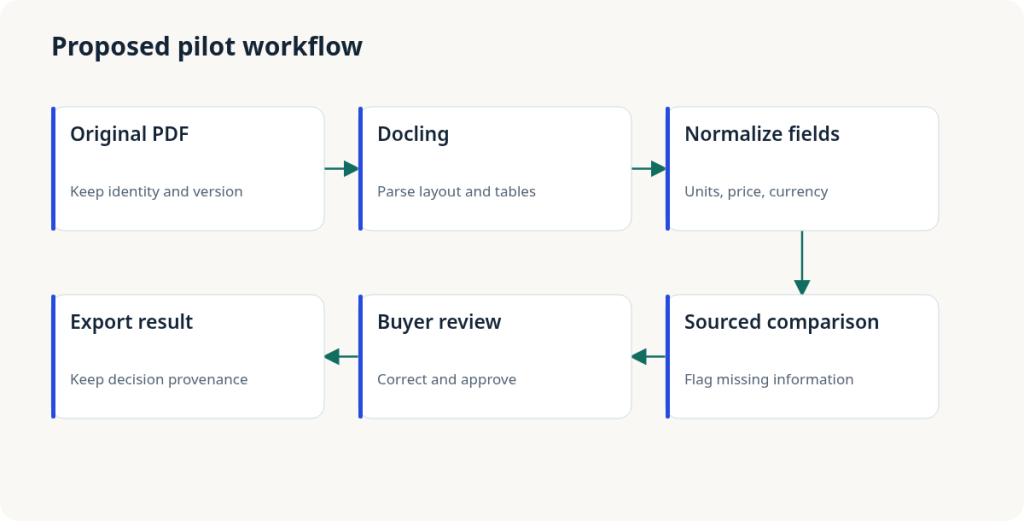This screenshot has height=521, width=1024.
Task: Select the 'Export result' card title
Action: [x=131, y=322]
